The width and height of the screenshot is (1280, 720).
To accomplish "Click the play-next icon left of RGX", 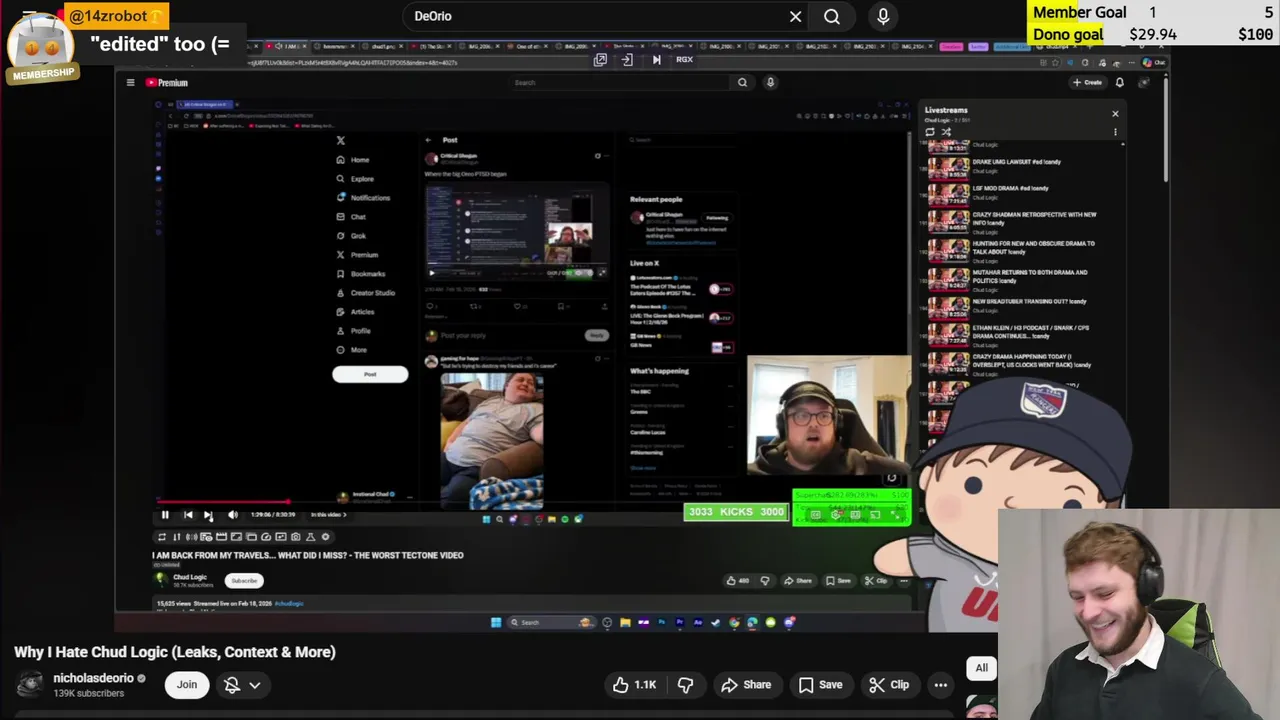I will coord(656,60).
